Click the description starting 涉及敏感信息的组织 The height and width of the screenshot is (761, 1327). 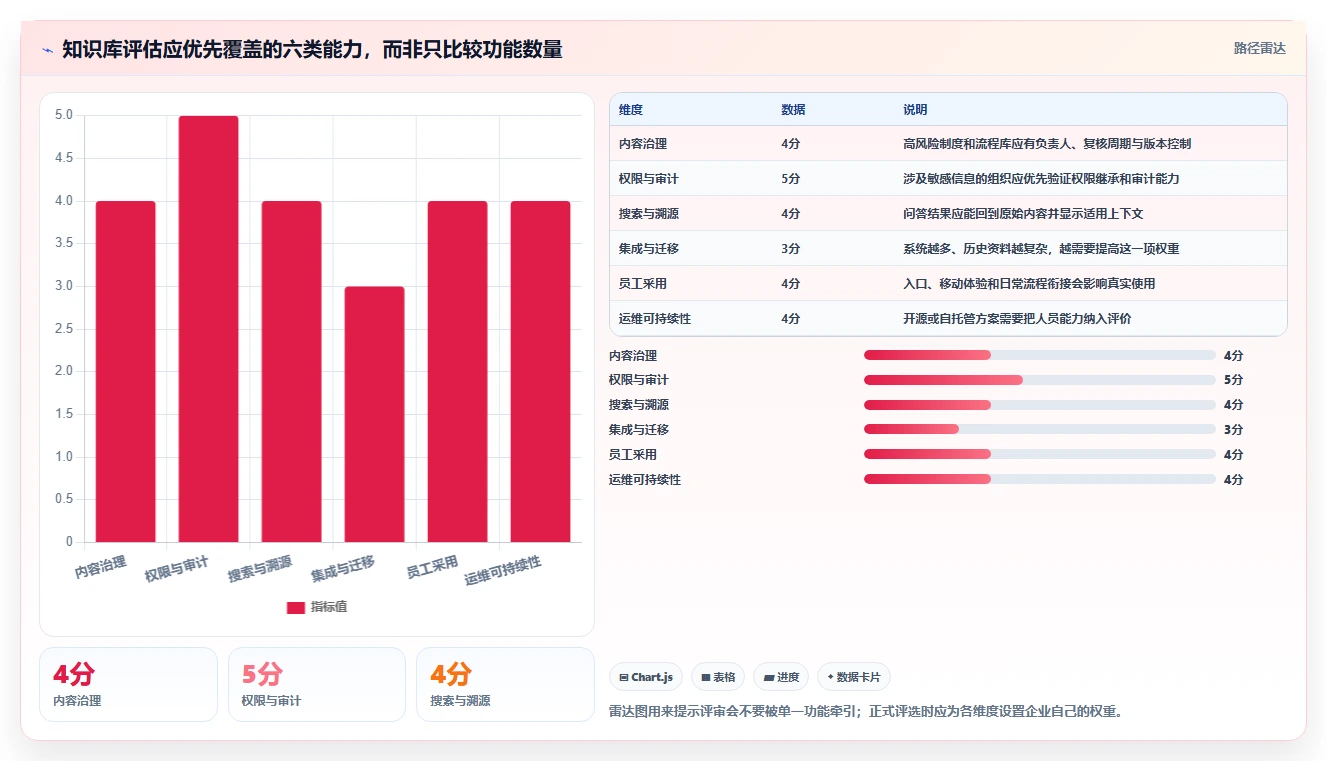[x=1042, y=179]
